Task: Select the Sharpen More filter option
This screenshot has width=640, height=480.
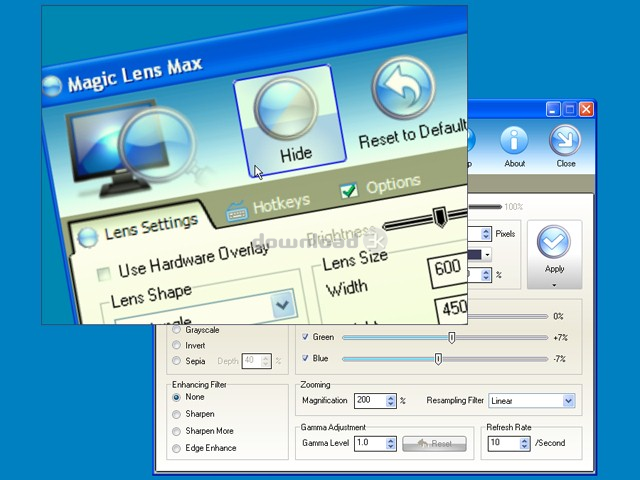Action: tap(176, 431)
